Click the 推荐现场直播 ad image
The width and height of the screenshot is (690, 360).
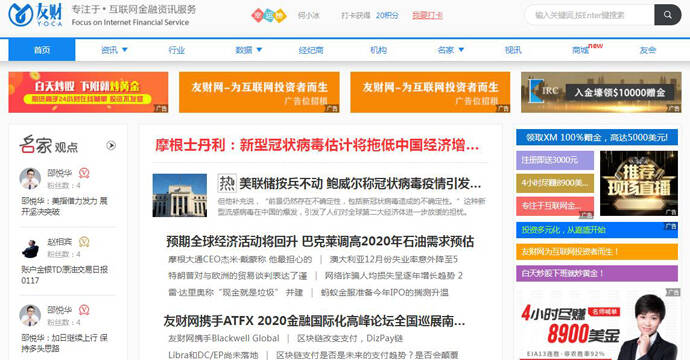[x=639, y=183]
